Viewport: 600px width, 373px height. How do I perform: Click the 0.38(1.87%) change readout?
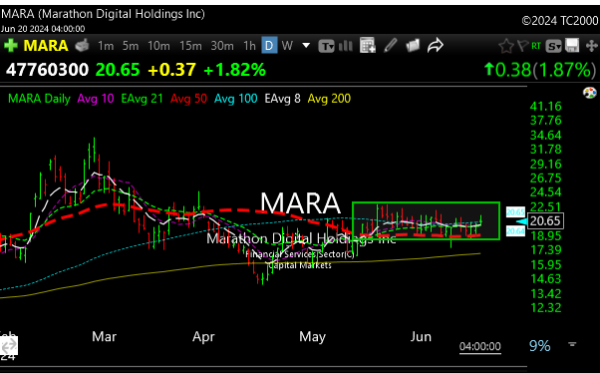[540, 70]
